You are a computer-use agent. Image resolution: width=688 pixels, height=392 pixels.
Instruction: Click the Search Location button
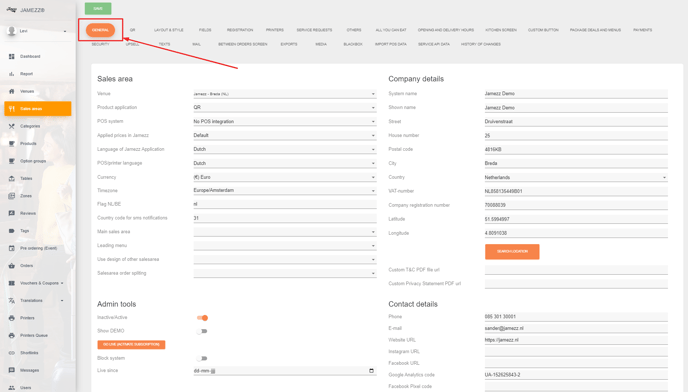[512, 252]
